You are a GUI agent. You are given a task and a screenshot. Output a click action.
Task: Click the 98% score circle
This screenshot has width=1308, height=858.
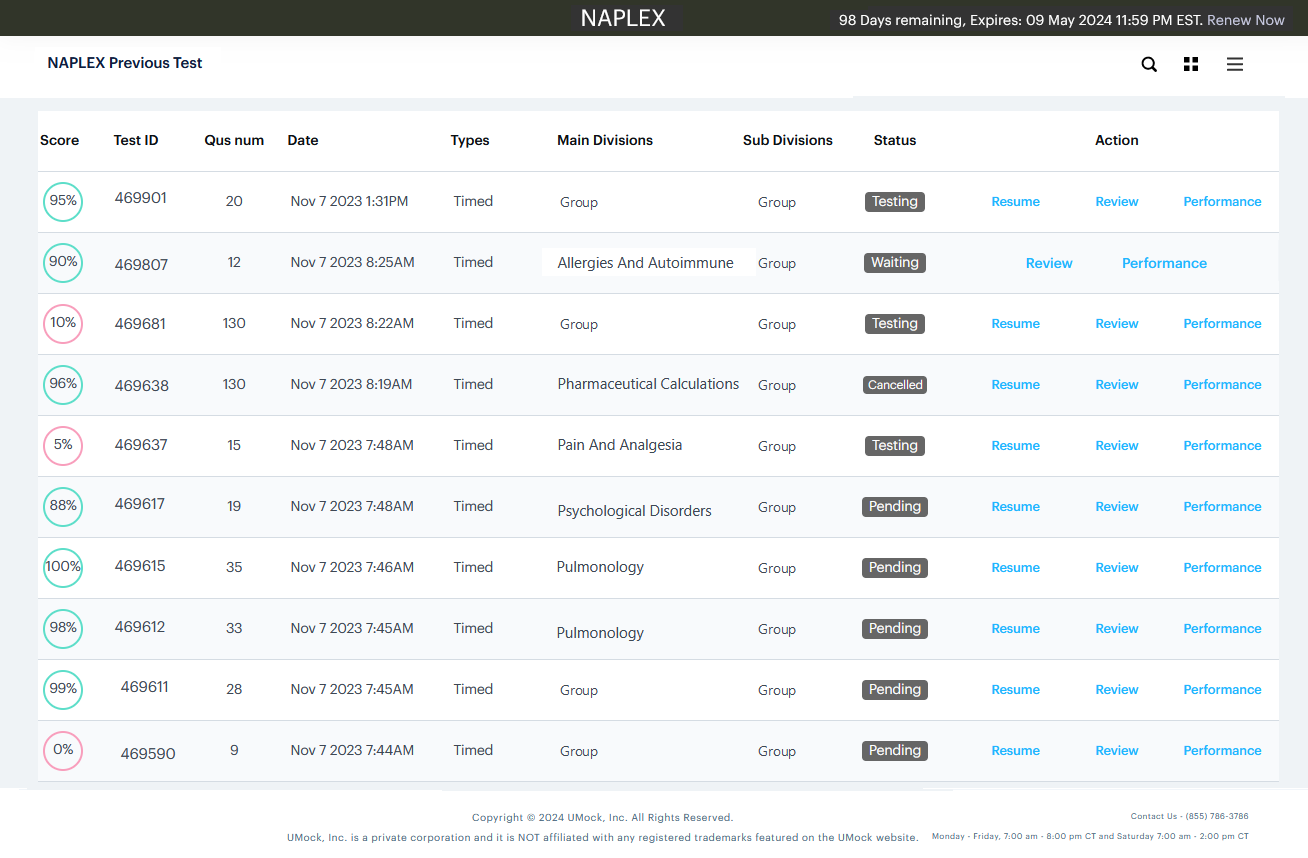pos(63,628)
